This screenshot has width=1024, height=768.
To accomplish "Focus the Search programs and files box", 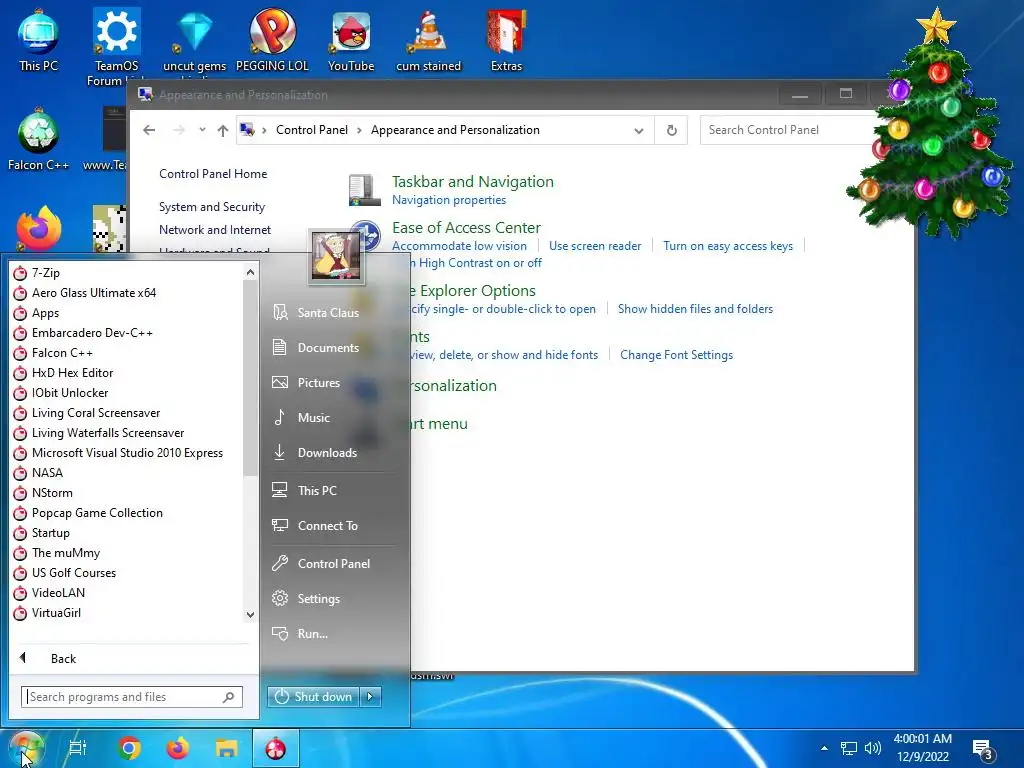I will point(131,697).
